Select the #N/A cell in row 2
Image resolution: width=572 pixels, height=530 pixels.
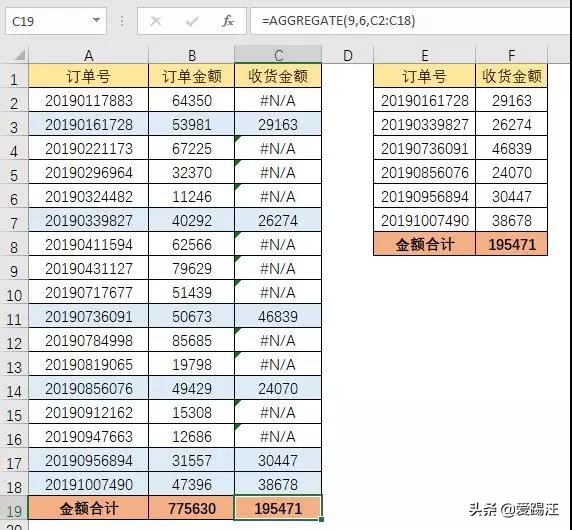coord(278,101)
